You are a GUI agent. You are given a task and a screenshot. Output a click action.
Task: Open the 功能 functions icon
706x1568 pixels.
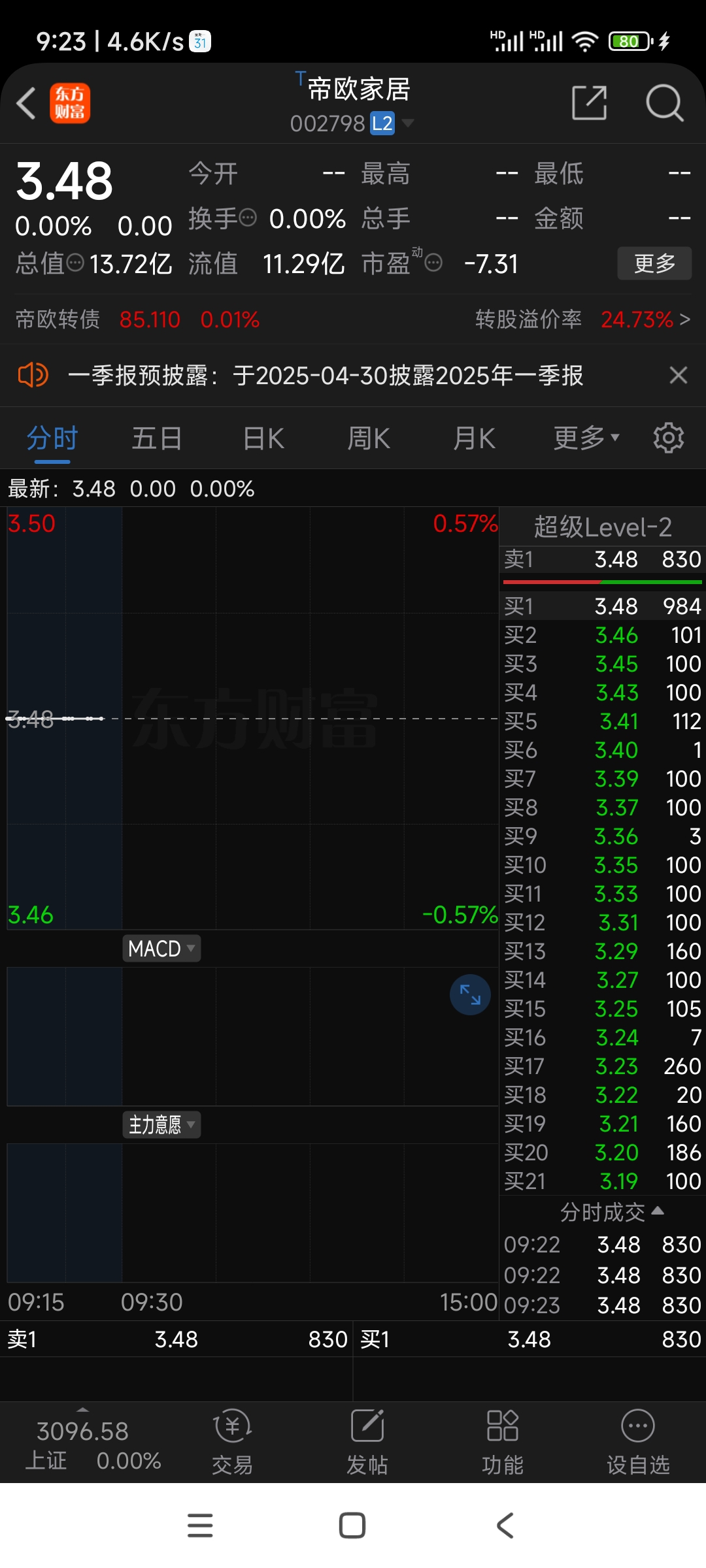pyautogui.click(x=503, y=1443)
